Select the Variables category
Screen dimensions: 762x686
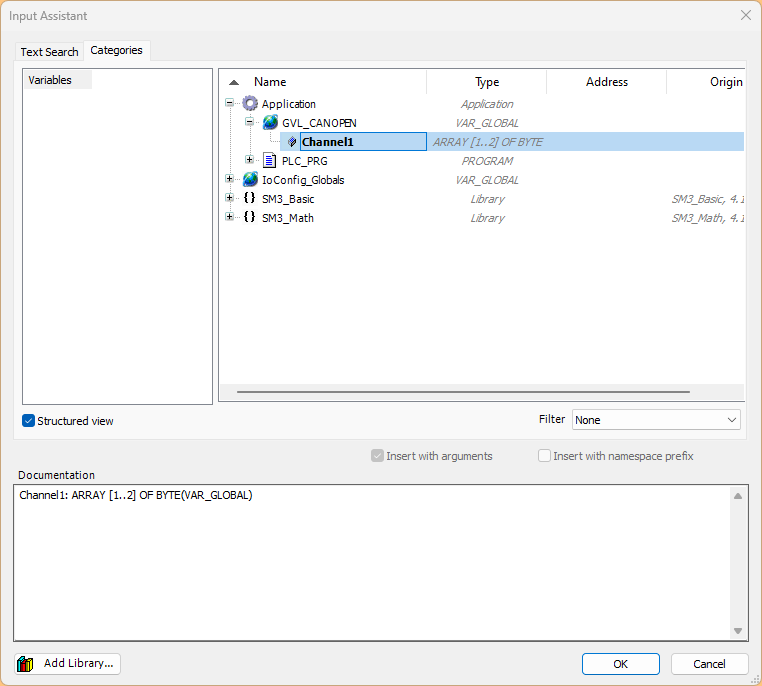pyautogui.click(x=57, y=80)
